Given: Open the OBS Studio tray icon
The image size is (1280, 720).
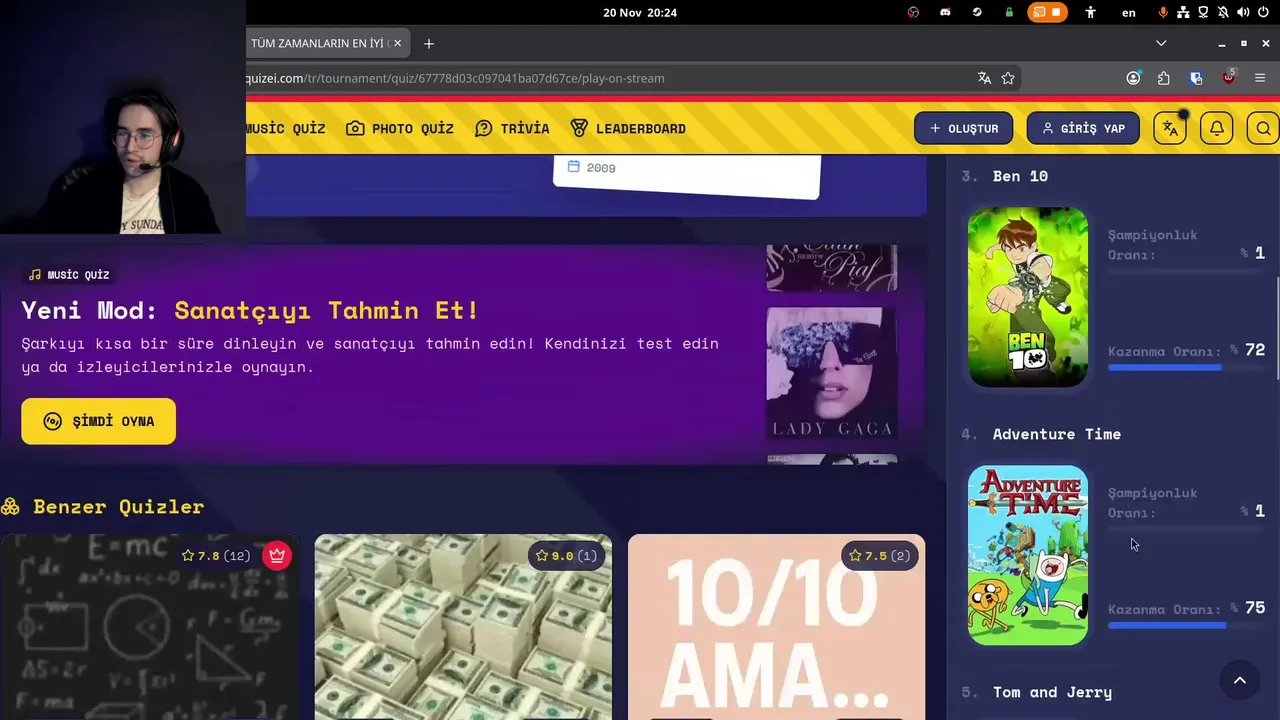Looking at the screenshot, I should pos(913,12).
